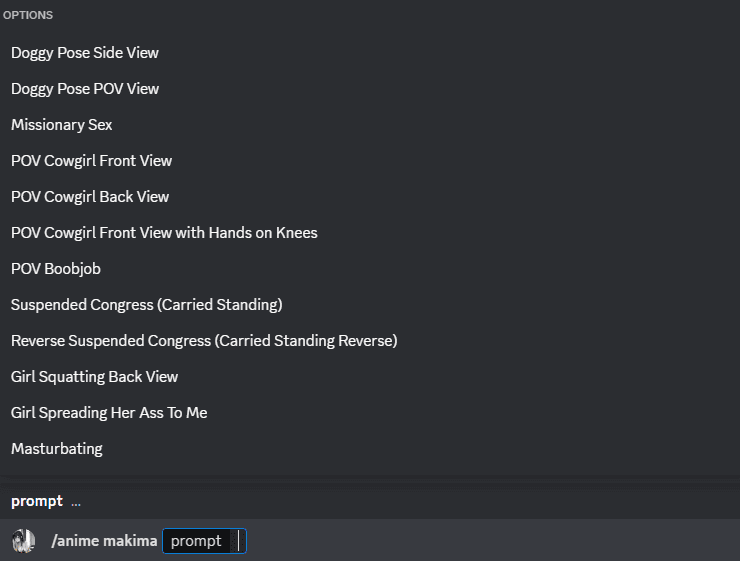Select 'POV Cowgirl Front View with Hands on Knees'

[164, 232]
